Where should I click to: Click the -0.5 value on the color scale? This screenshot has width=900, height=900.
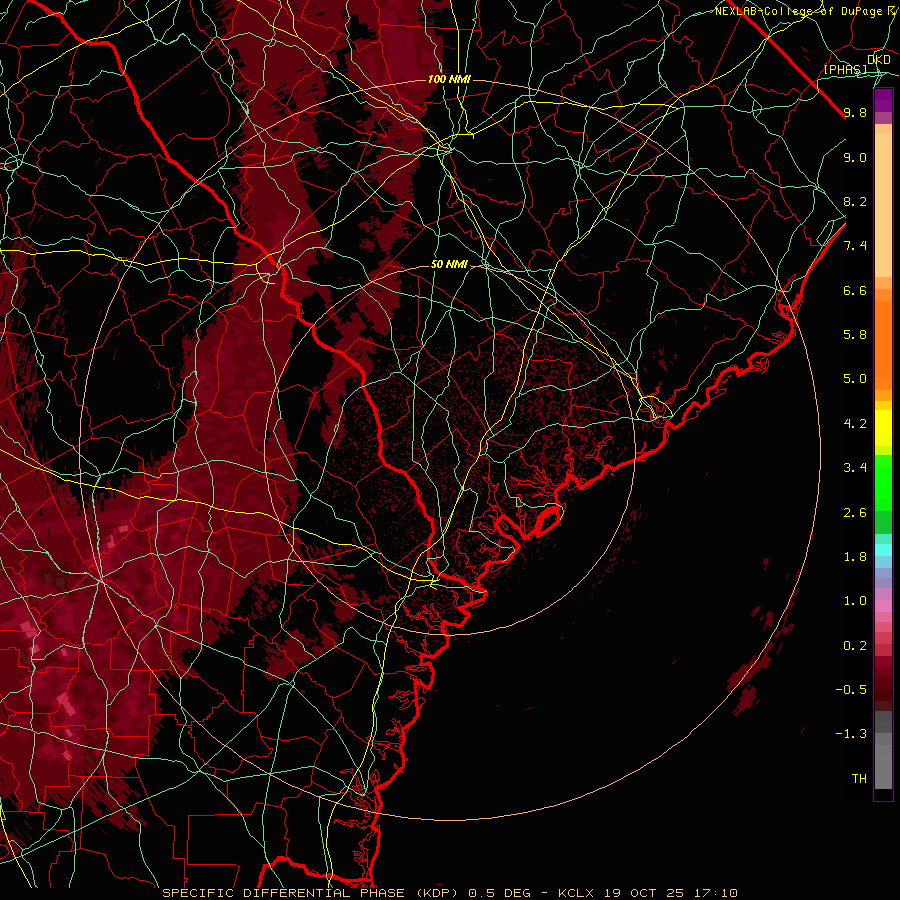click(x=851, y=690)
